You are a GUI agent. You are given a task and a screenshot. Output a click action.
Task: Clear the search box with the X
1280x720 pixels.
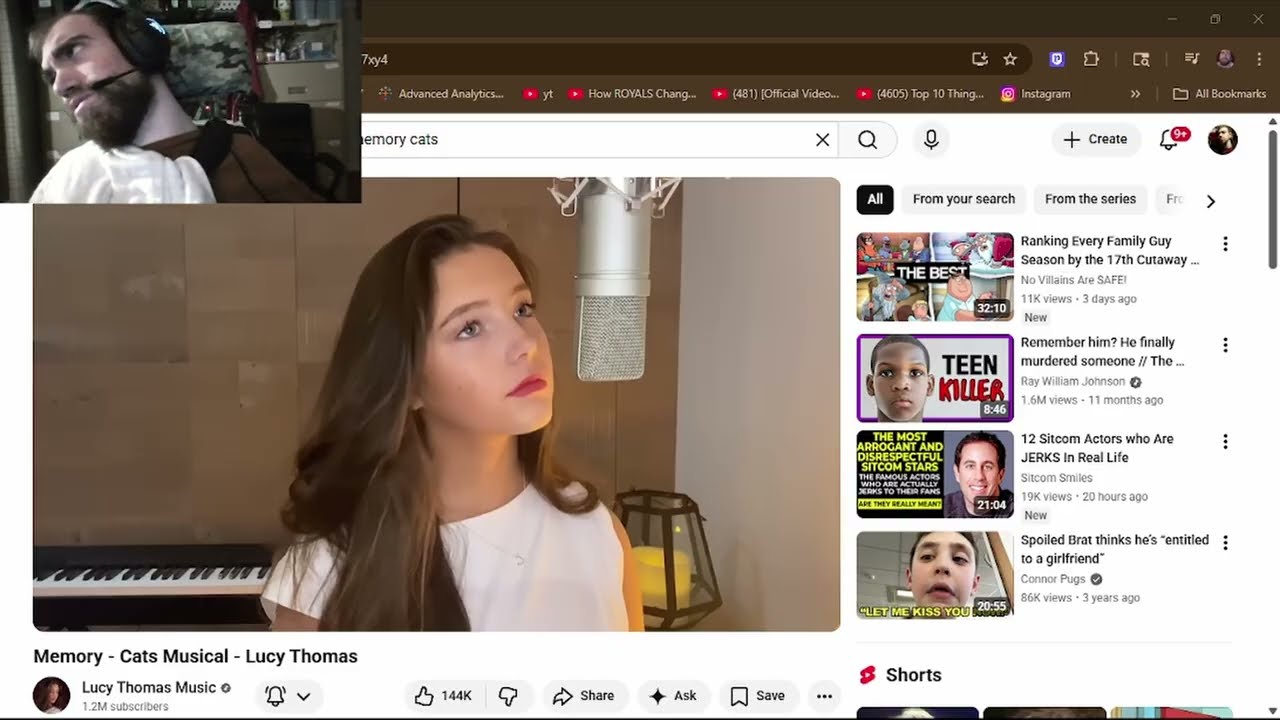pos(822,139)
